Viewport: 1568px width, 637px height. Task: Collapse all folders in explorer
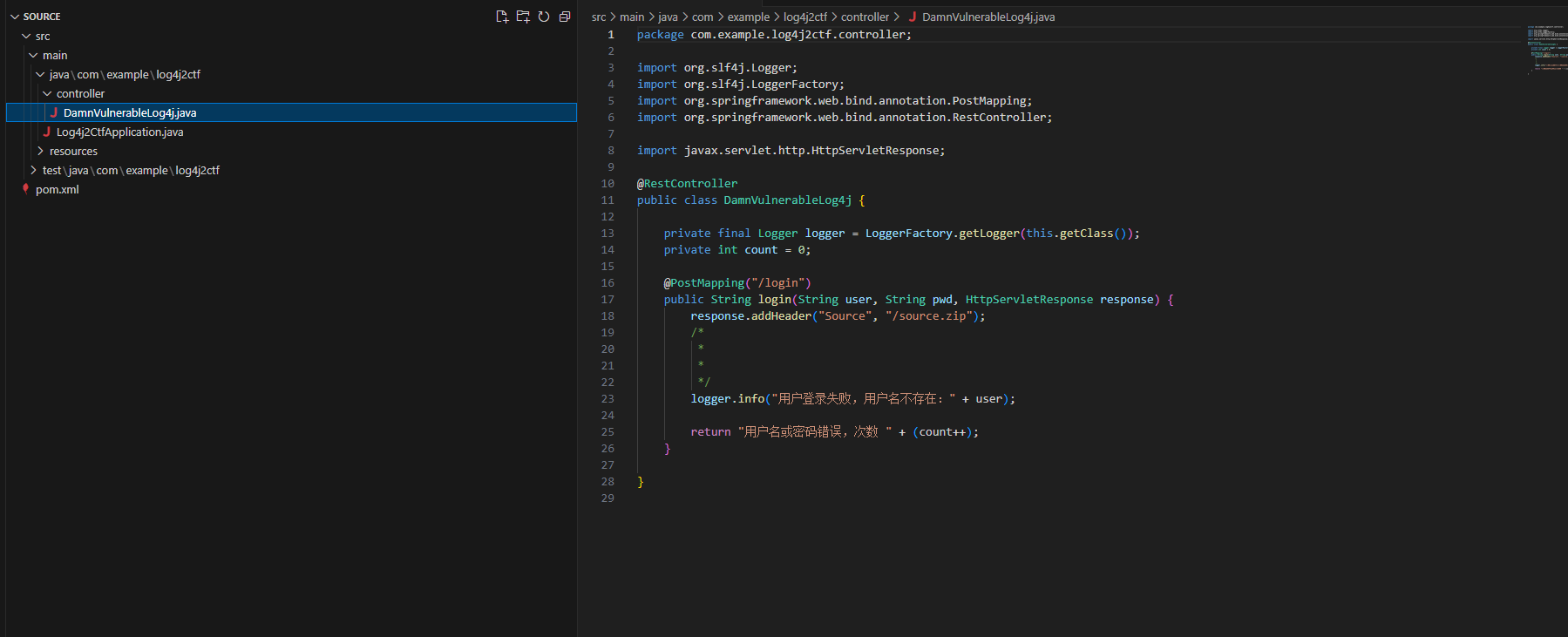pos(565,17)
